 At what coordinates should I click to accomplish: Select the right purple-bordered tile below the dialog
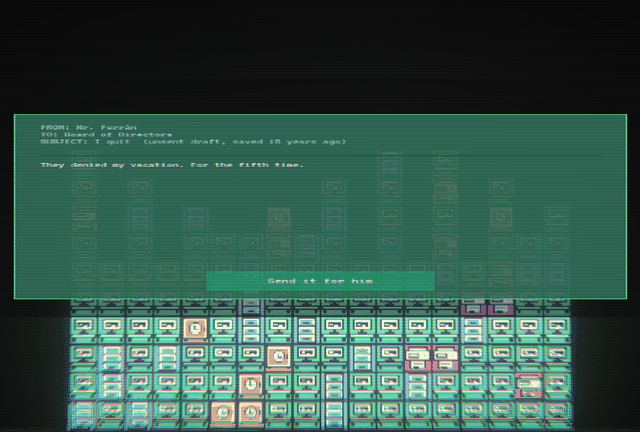(x=501, y=307)
